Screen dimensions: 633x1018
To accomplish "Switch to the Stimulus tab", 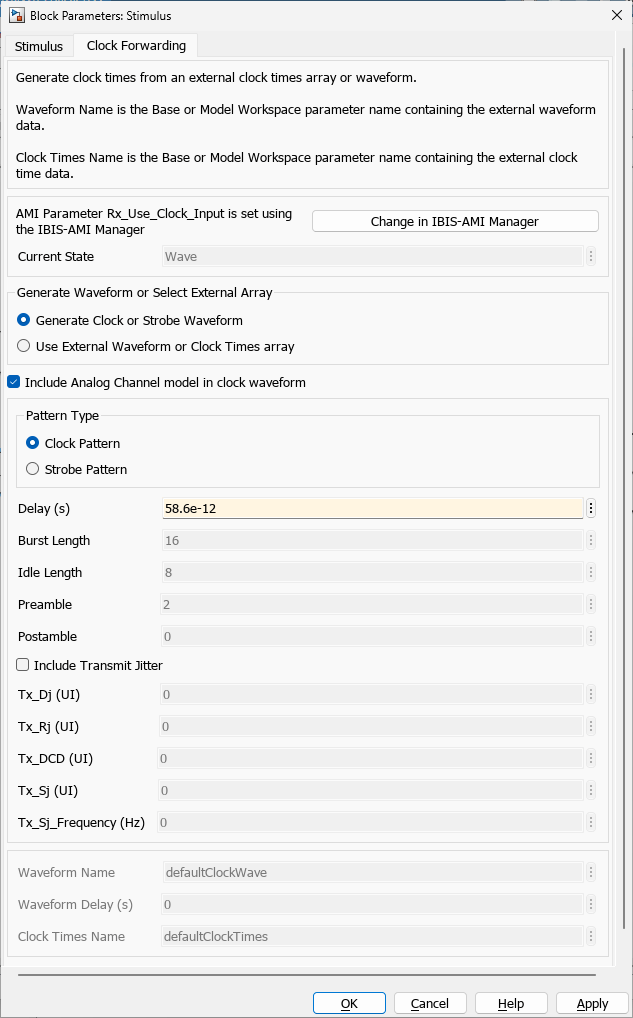I will (x=39, y=46).
